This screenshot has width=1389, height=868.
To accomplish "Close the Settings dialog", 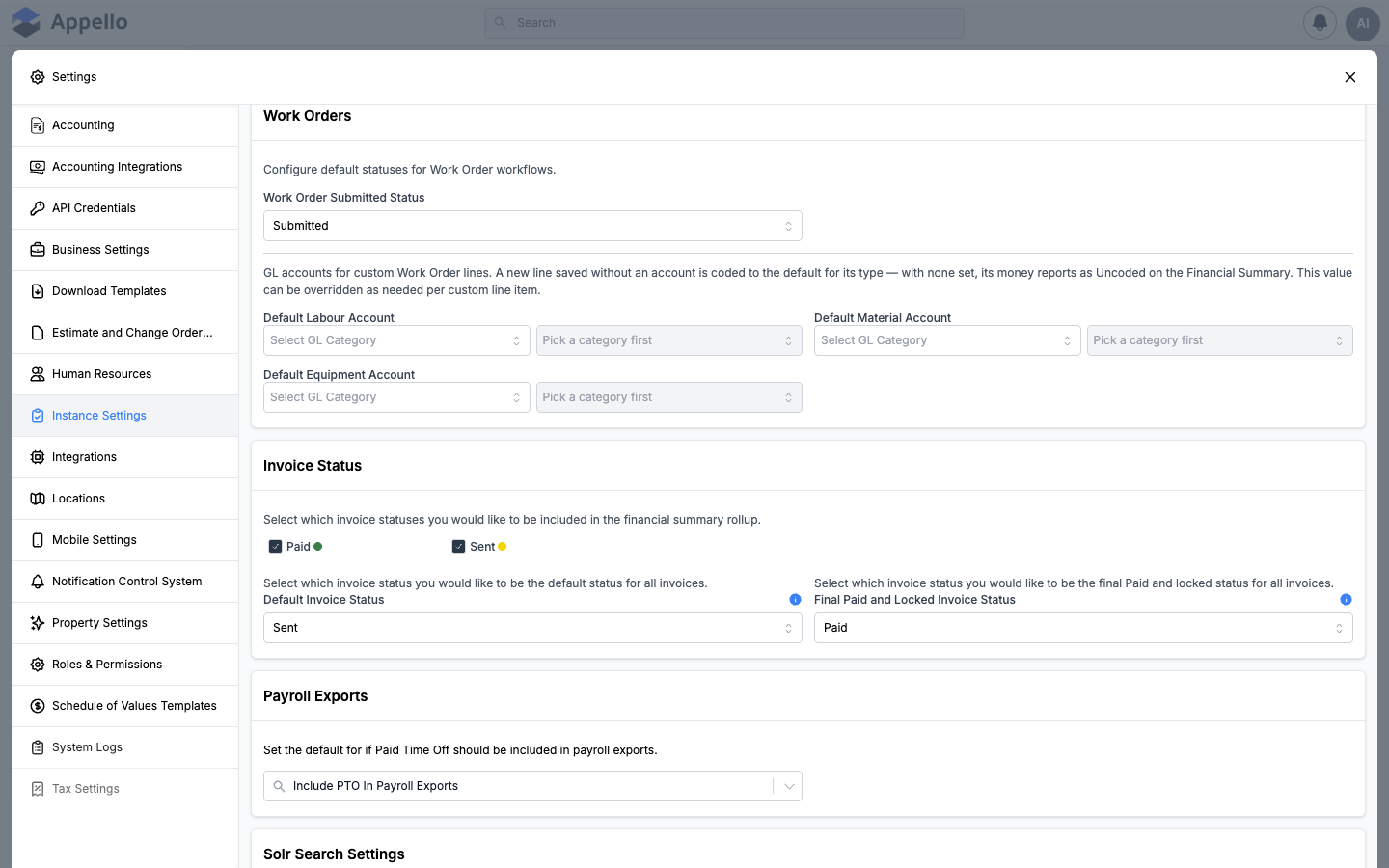I will tap(1350, 77).
